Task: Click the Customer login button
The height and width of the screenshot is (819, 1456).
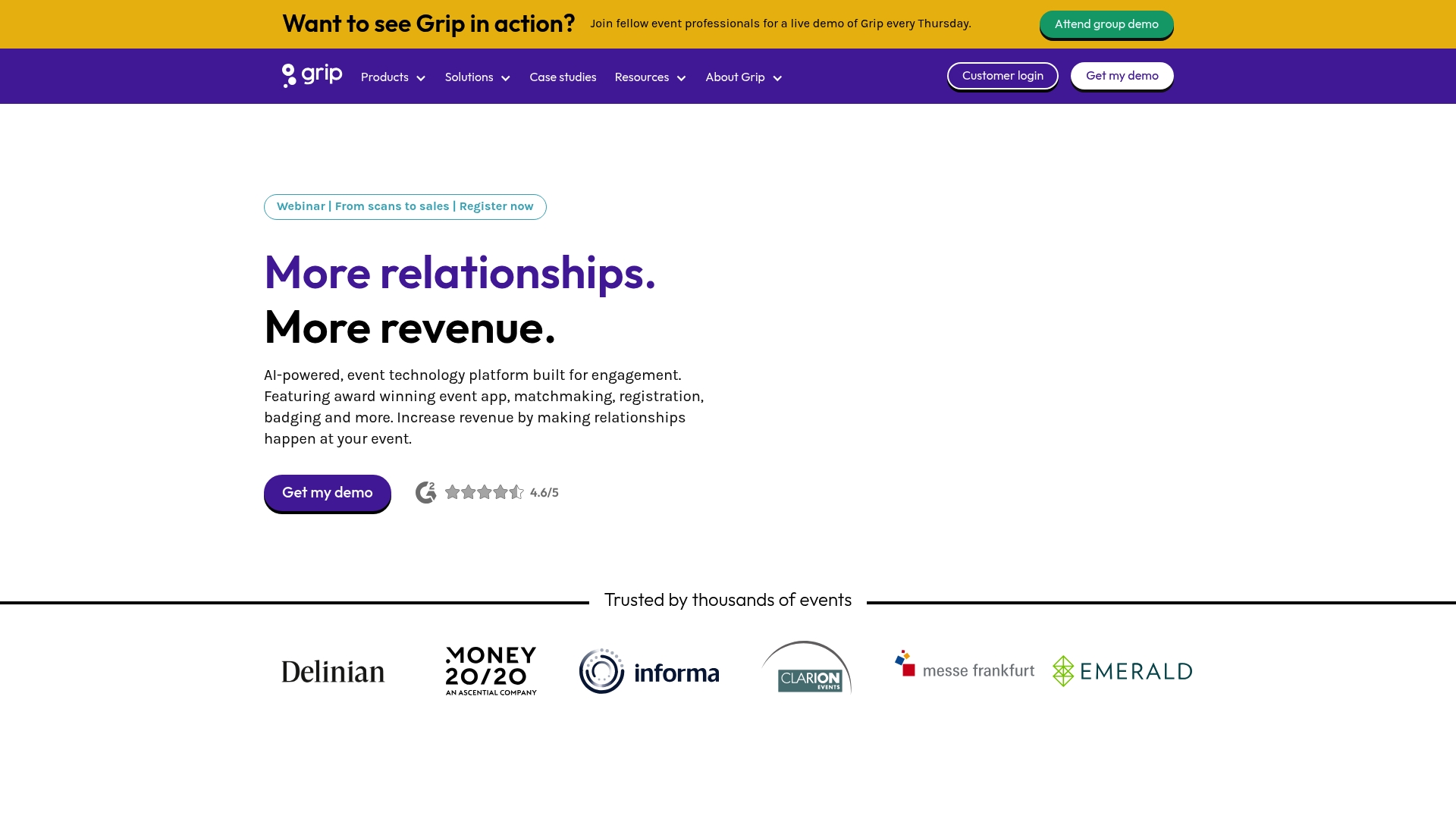Action: [x=1002, y=76]
